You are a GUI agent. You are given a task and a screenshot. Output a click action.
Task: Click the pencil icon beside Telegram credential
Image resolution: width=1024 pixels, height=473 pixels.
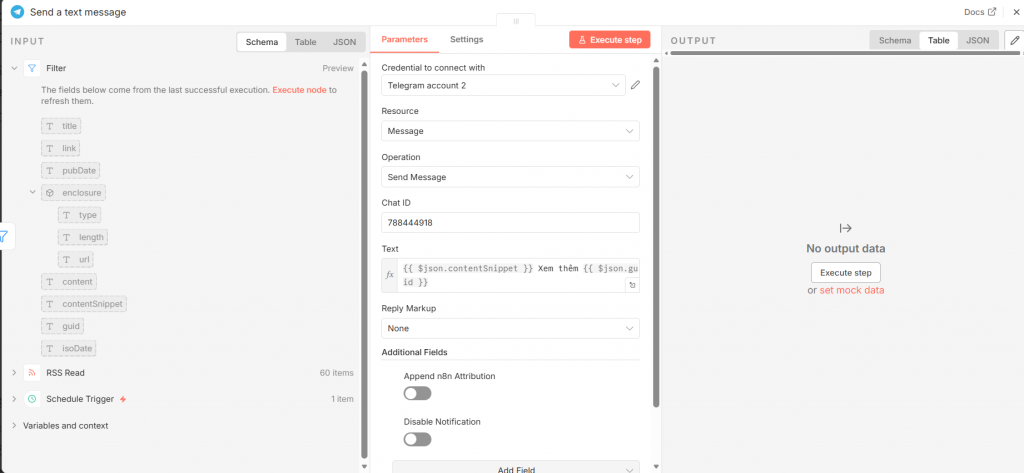coord(635,85)
